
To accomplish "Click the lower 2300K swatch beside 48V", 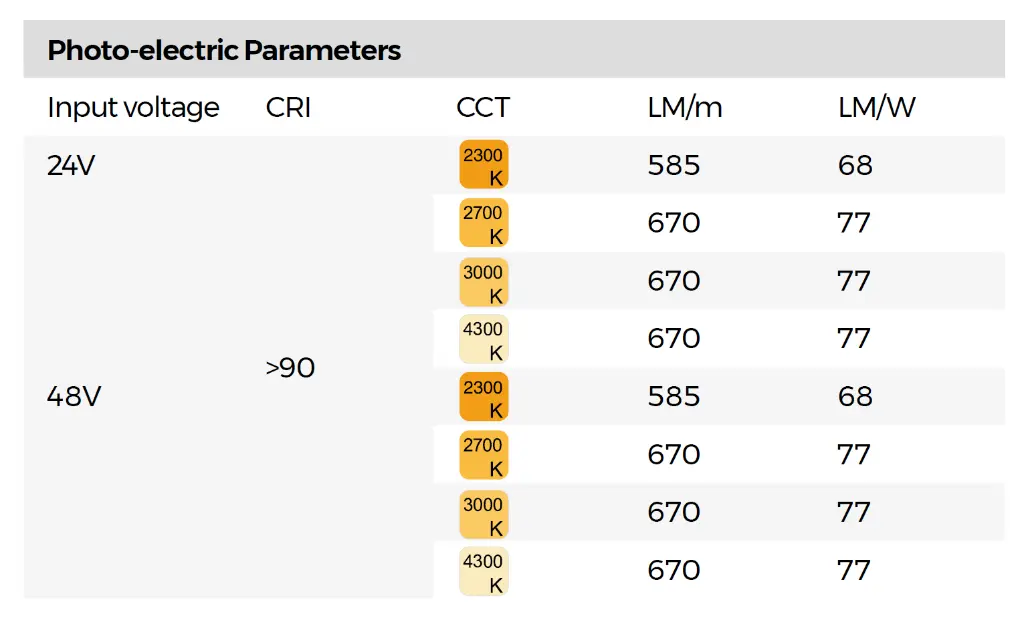I will click(x=484, y=397).
